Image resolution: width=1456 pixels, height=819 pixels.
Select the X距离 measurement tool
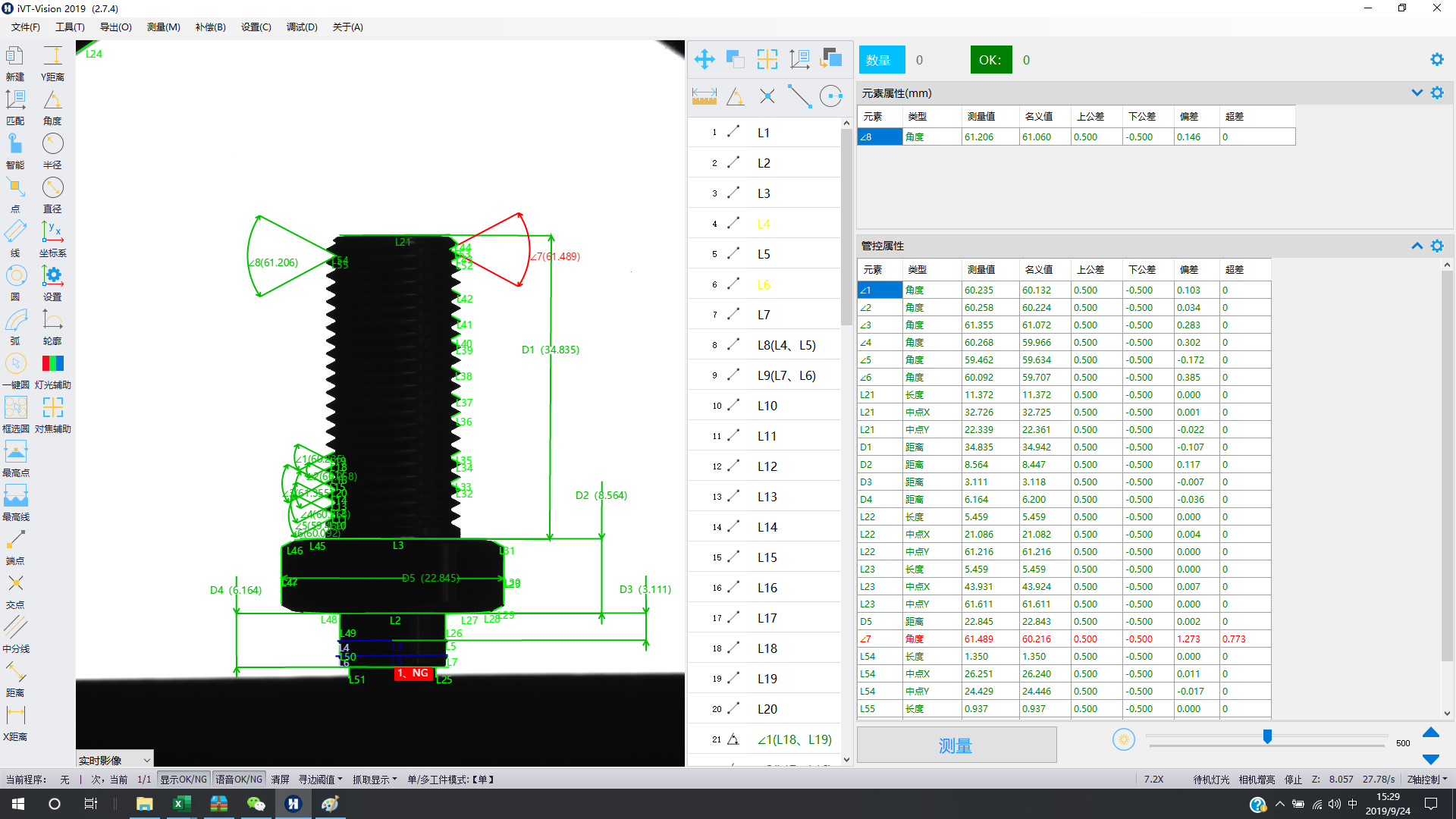point(15,716)
